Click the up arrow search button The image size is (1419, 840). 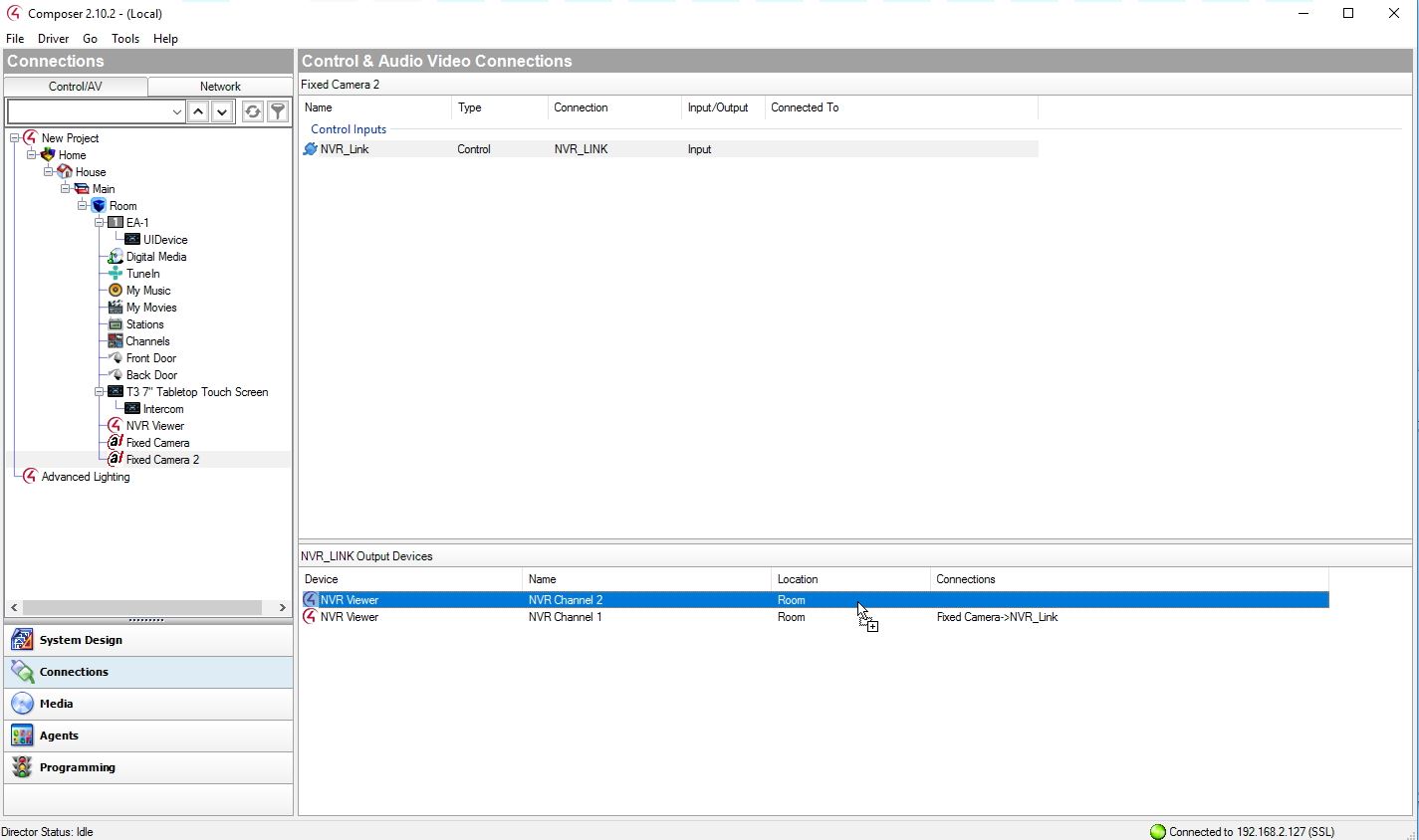click(x=198, y=111)
